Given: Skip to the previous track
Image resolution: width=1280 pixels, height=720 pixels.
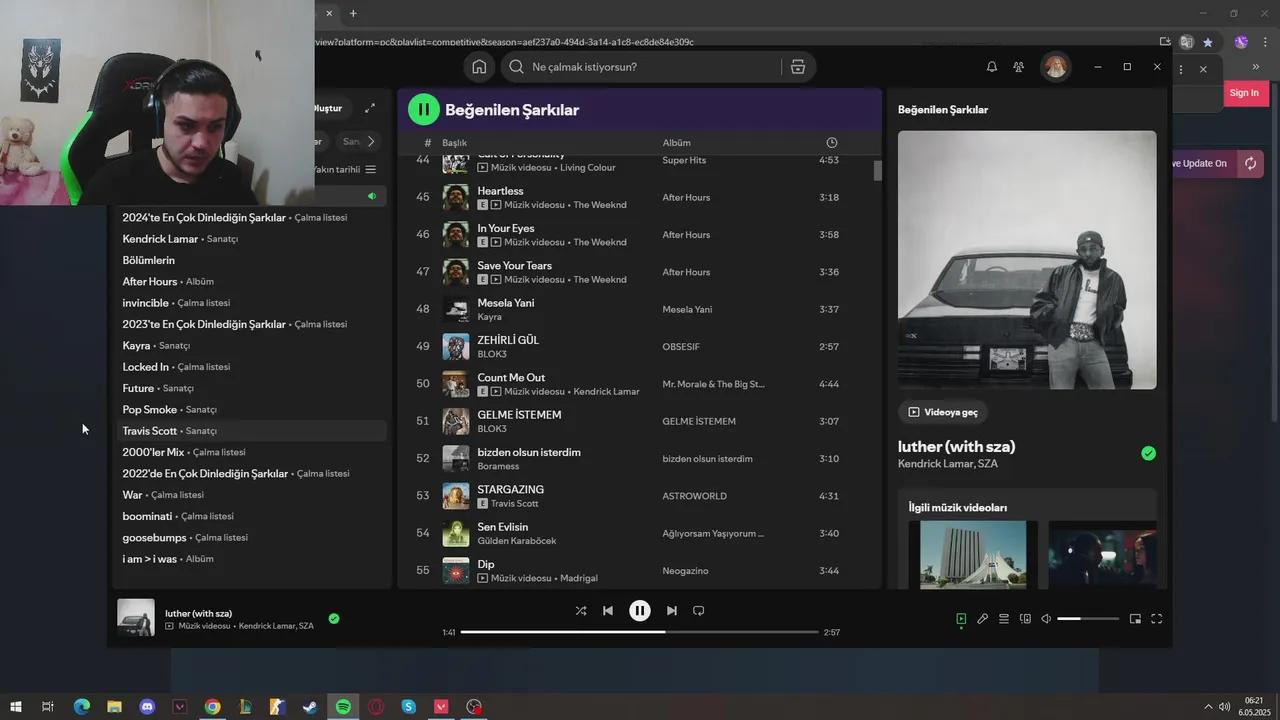Looking at the screenshot, I should 608,611.
